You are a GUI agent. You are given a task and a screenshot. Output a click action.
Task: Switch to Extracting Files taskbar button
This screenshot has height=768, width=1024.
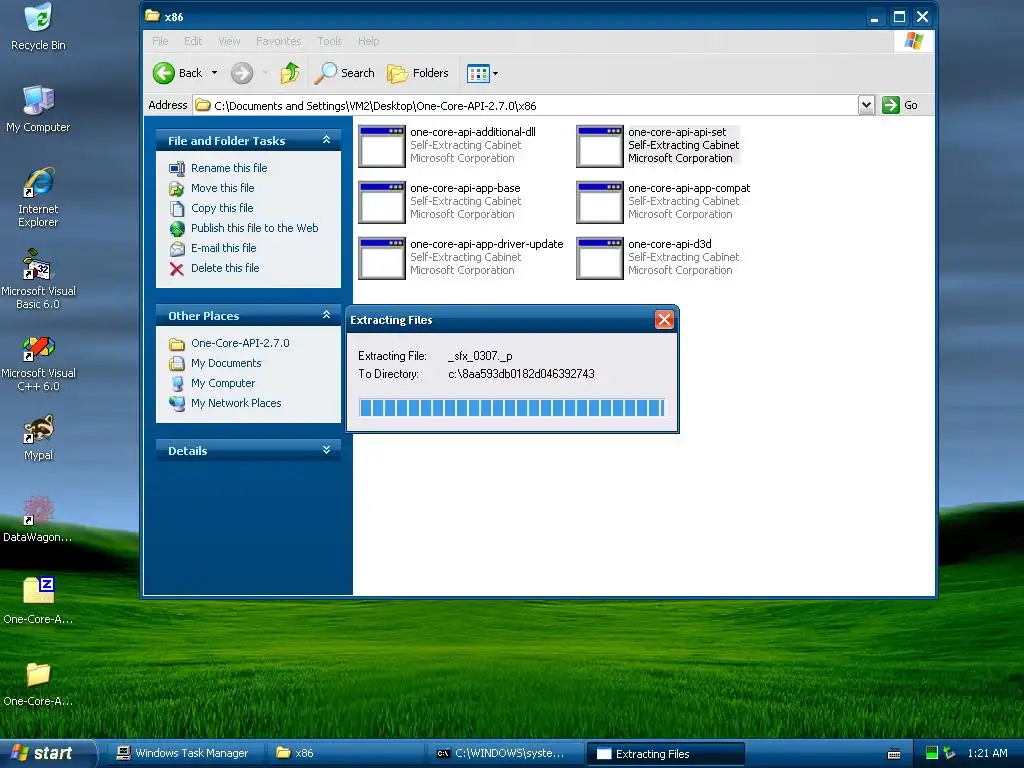[666, 754]
